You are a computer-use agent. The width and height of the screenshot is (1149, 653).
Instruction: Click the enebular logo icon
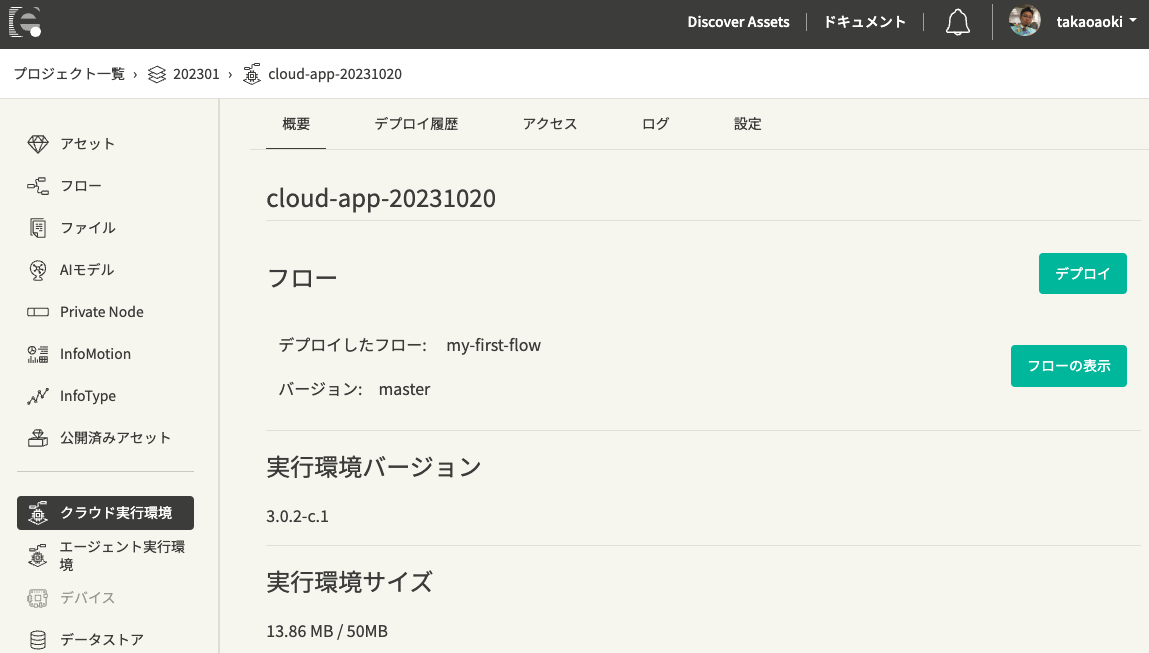25,21
